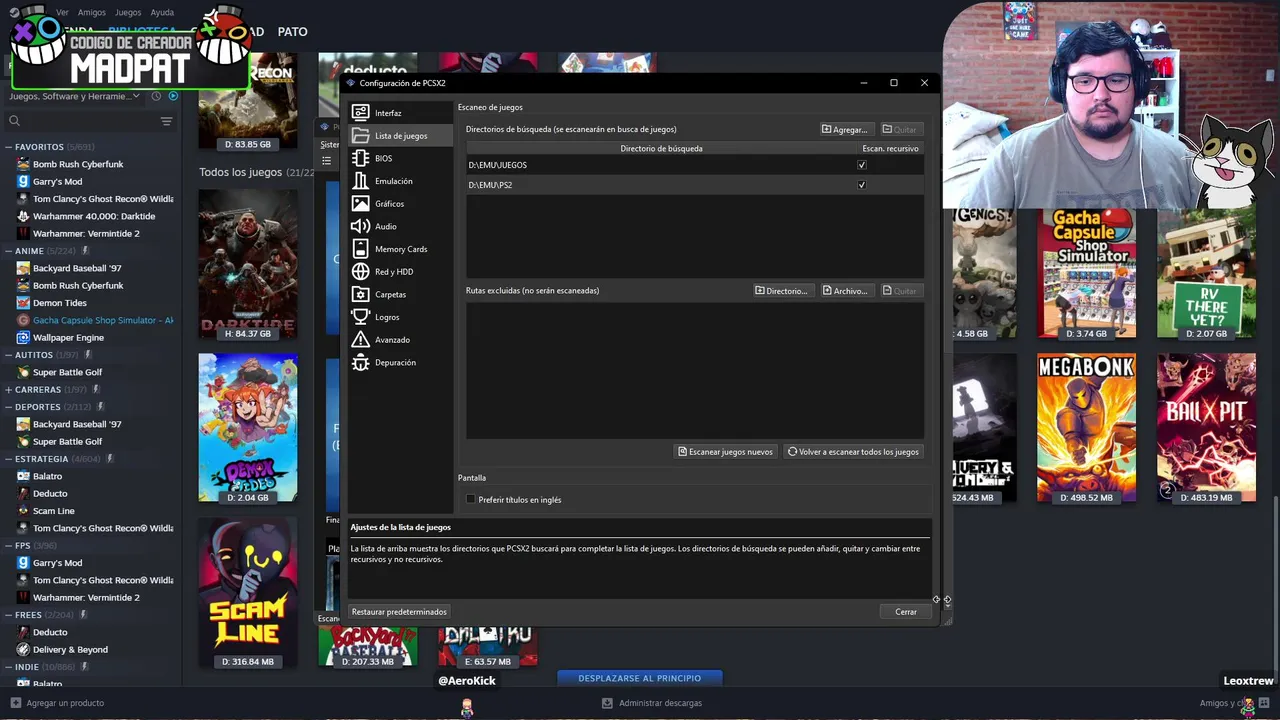Select Delivery & Beyond in Steam sidebar
The image size is (1280, 720).
(70, 650)
